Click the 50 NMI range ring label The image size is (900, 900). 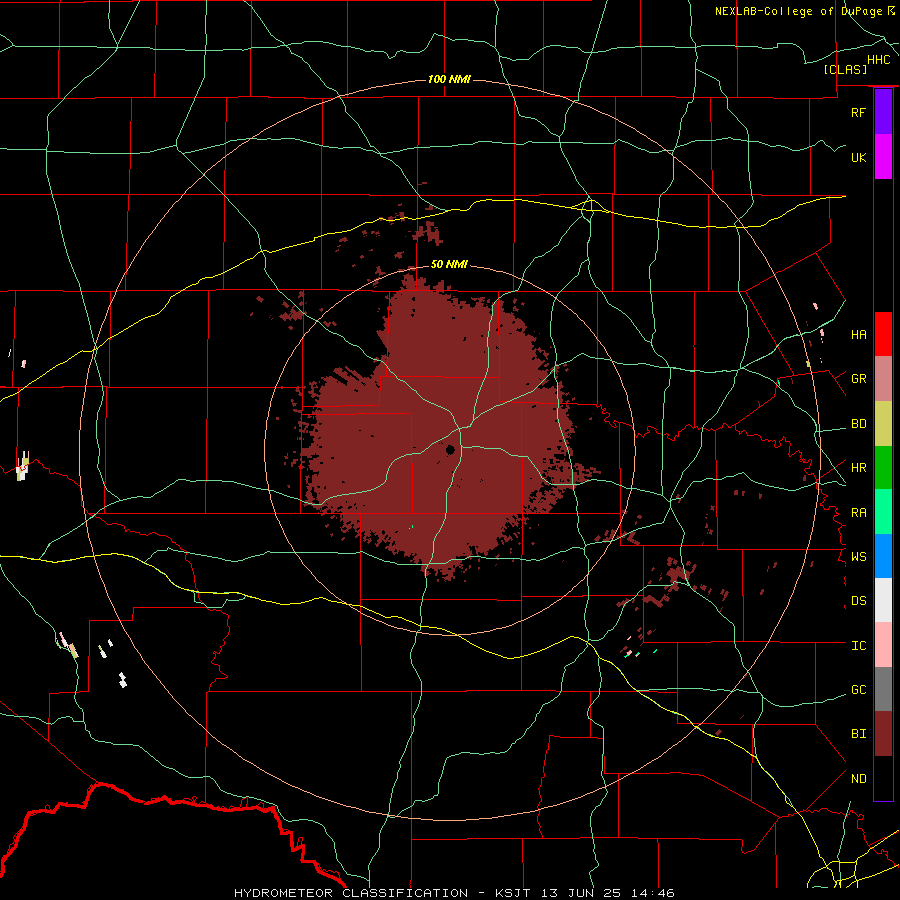(449, 264)
